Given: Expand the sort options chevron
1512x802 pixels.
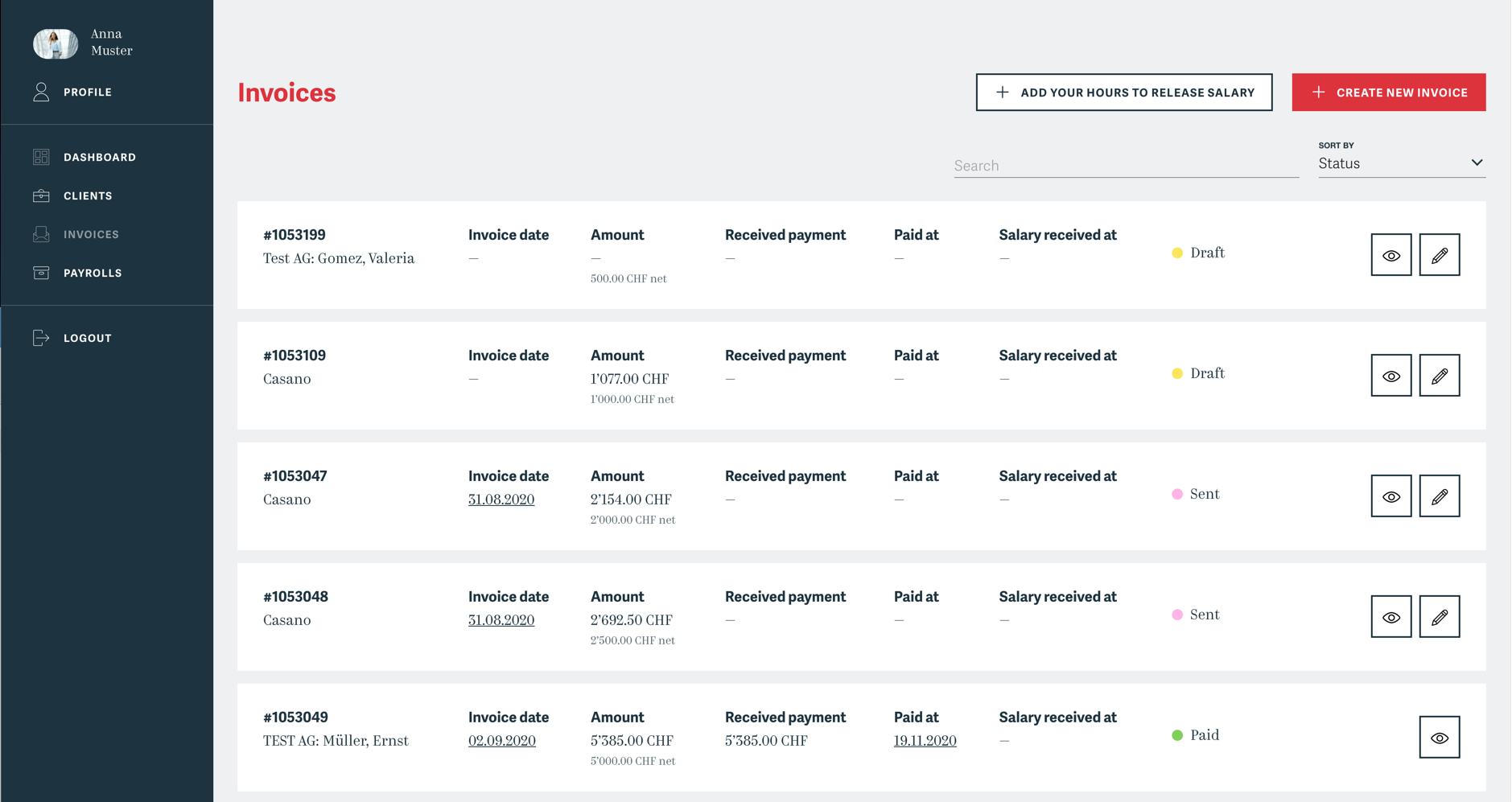Looking at the screenshot, I should click(x=1477, y=162).
